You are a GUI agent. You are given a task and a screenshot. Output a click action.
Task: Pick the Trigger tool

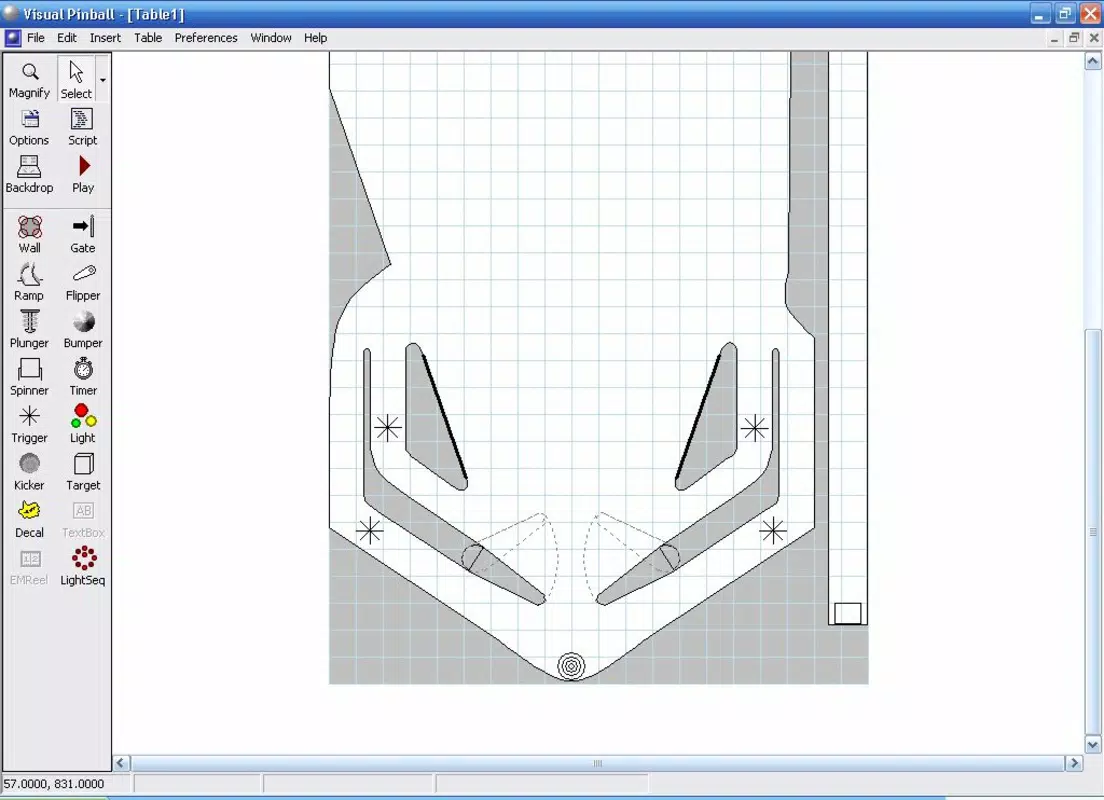point(30,425)
